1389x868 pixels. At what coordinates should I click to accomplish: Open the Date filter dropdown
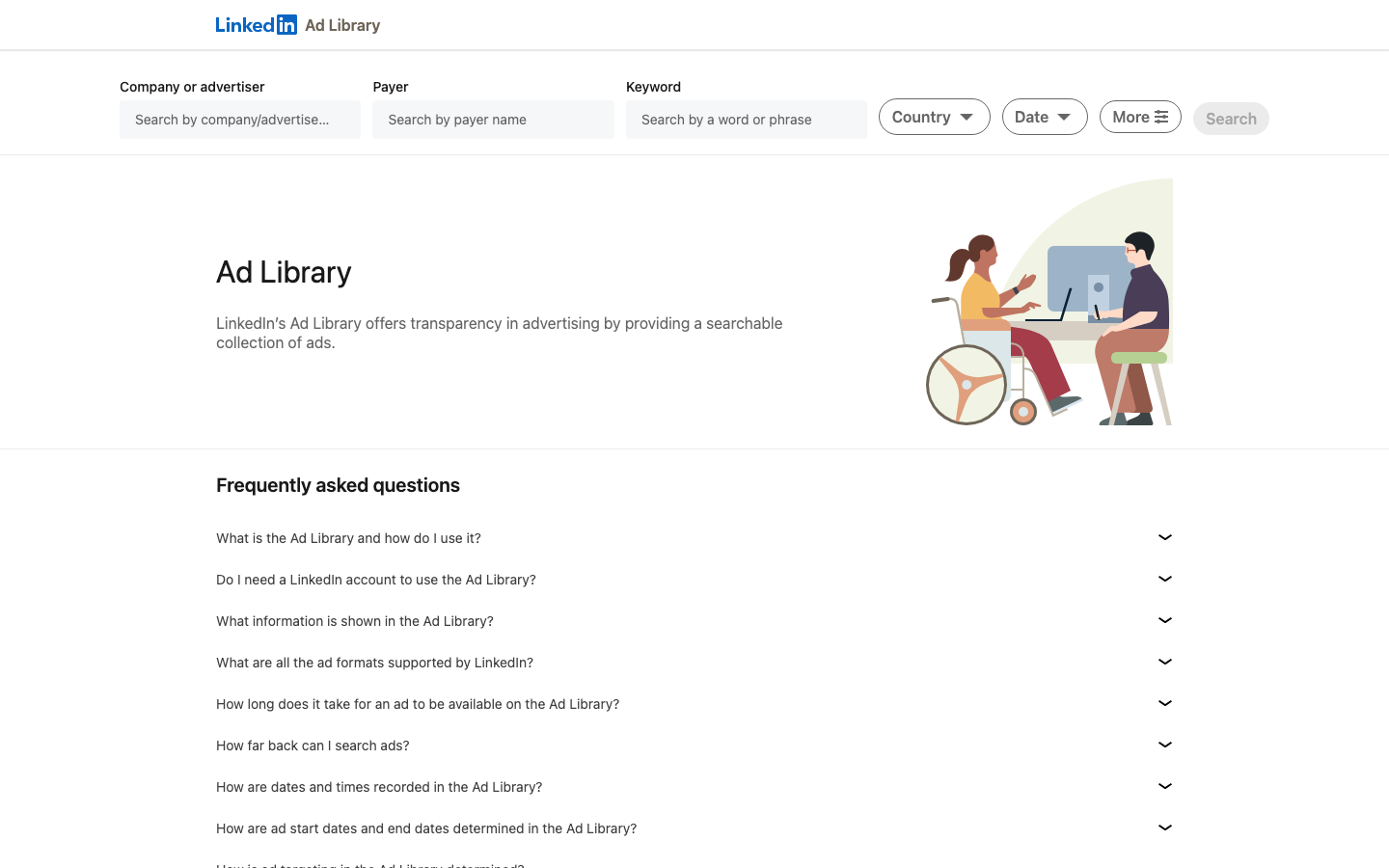coord(1045,117)
